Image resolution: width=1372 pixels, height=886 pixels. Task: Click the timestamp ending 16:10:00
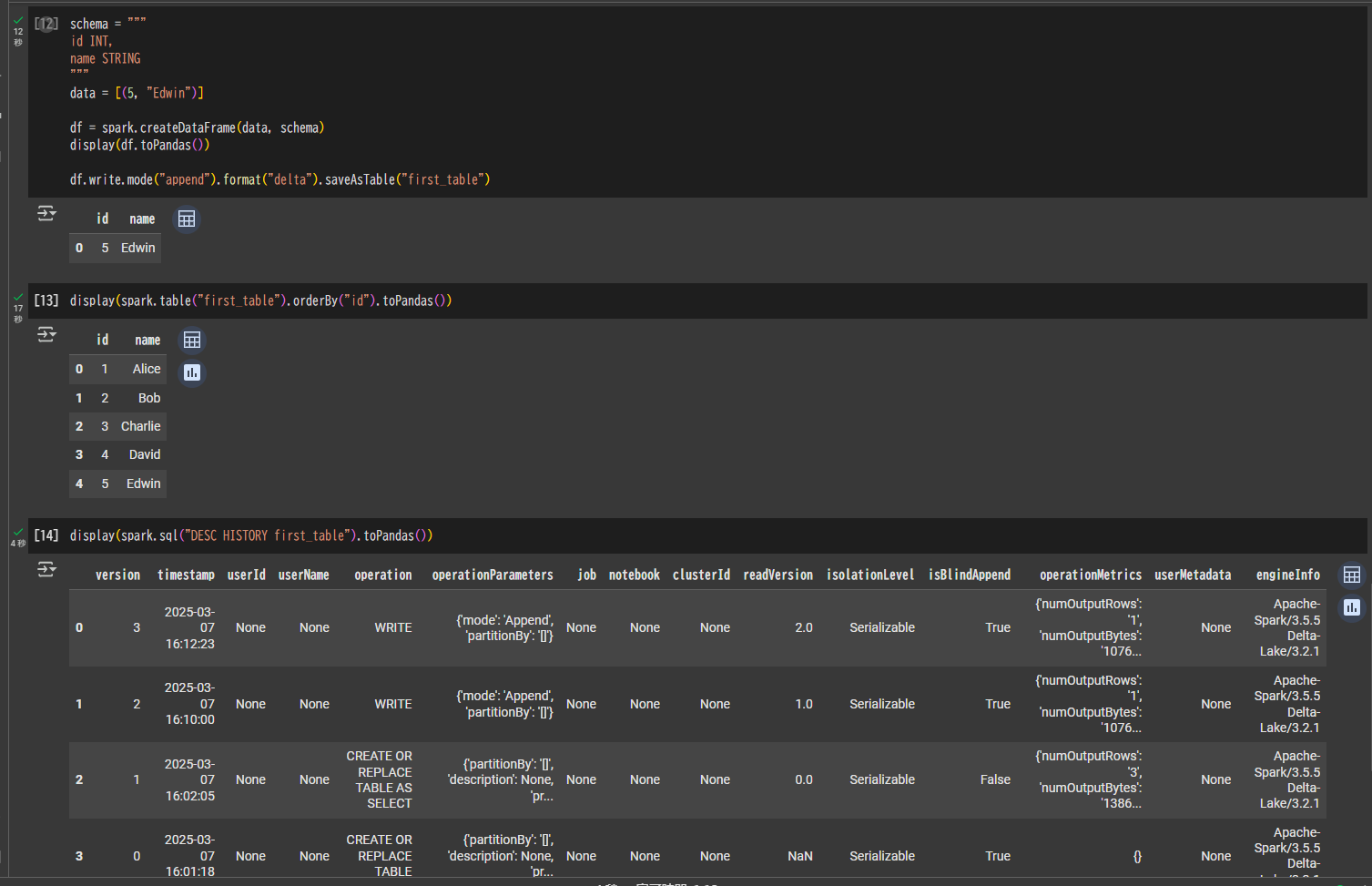click(x=189, y=704)
